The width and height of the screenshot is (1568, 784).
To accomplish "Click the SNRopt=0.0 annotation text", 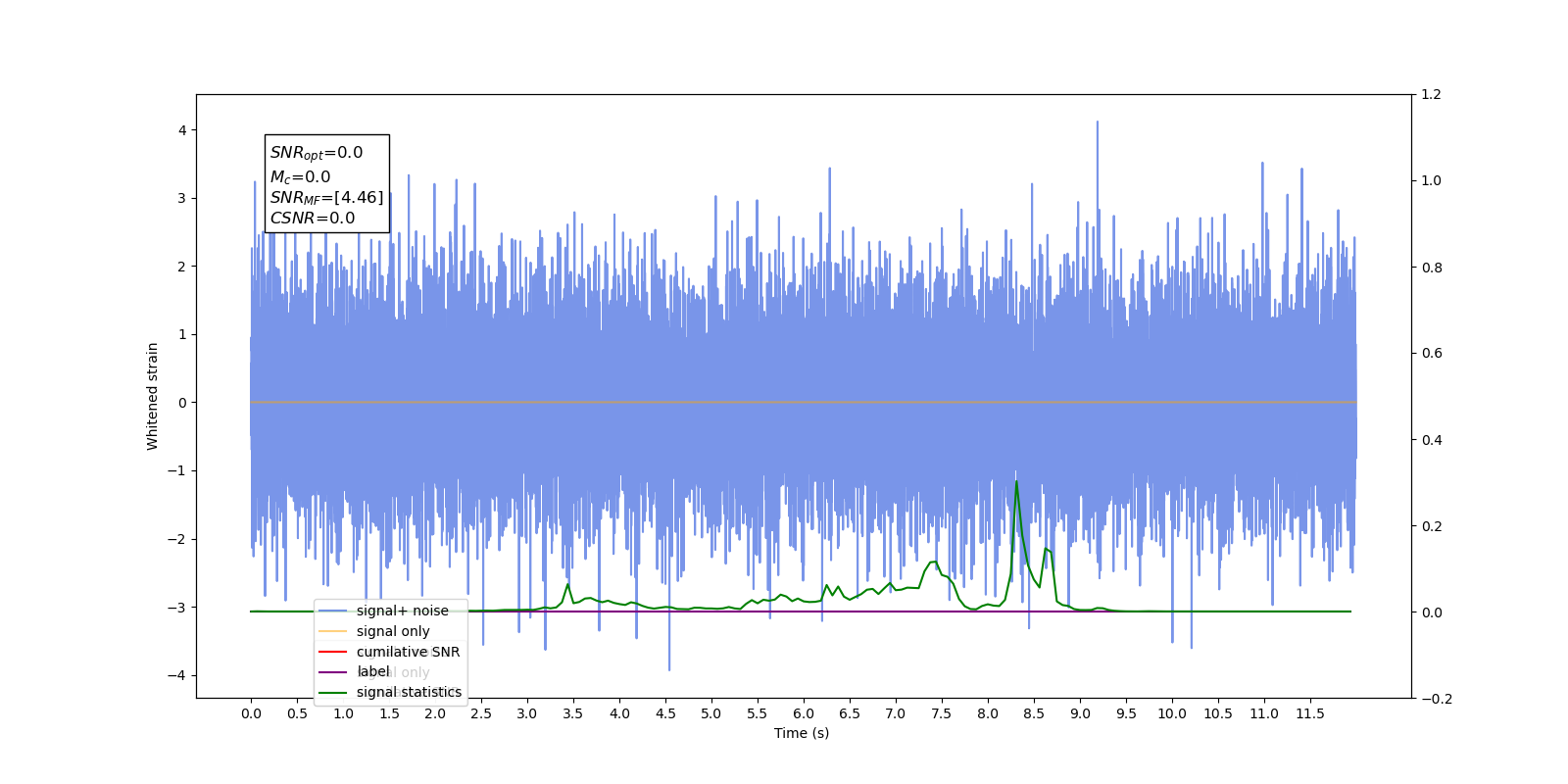I will [317, 153].
